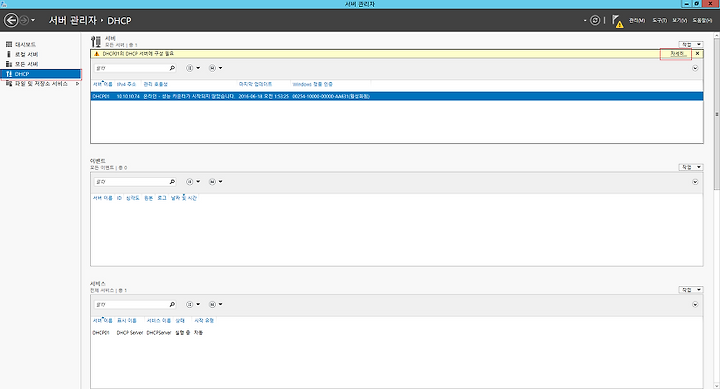720x389 pixels.
Task: Select DHCP role in the sidebar
Action: point(40,74)
